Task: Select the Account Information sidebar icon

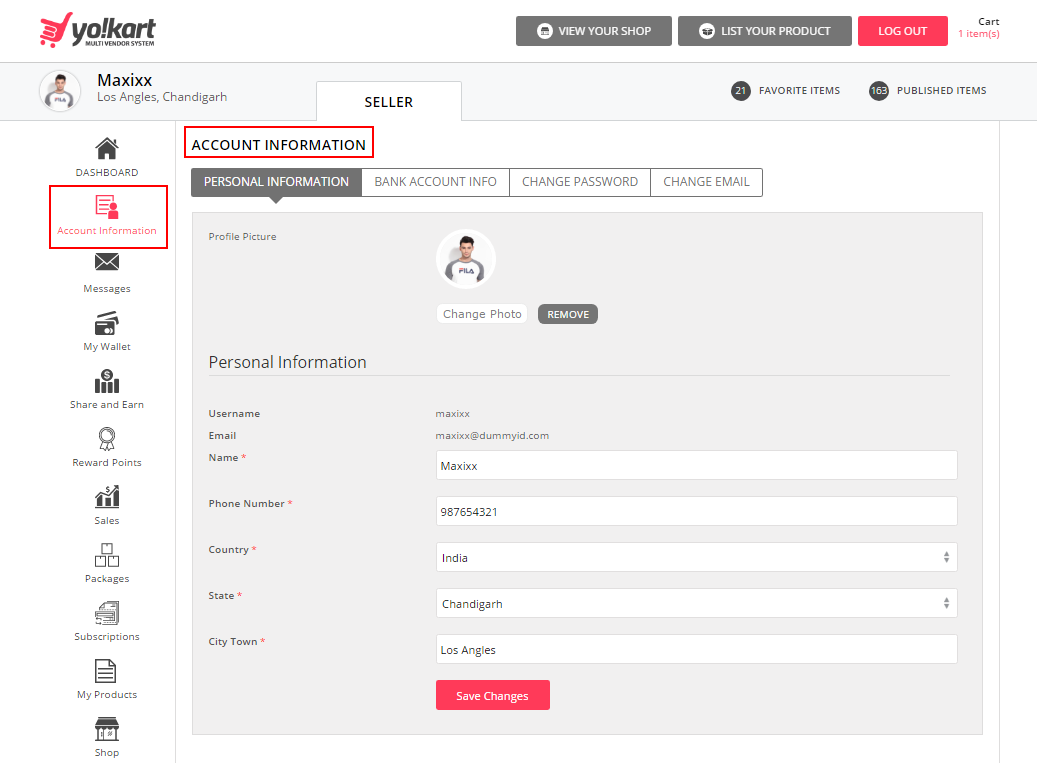Action: coord(106,206)
